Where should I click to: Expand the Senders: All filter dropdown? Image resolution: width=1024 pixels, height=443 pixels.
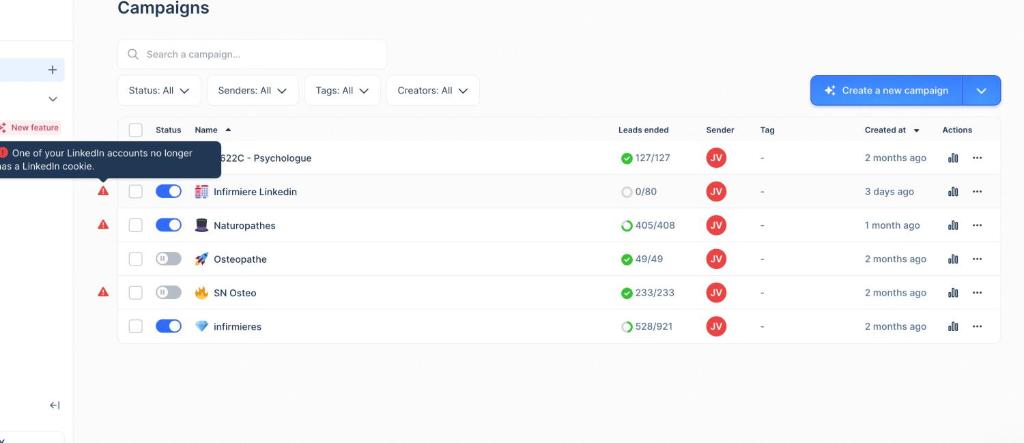click(252, 90)
